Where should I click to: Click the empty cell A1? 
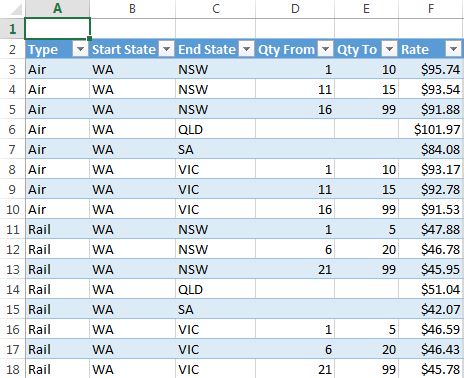pyautogui.click(x=57, y=29)
